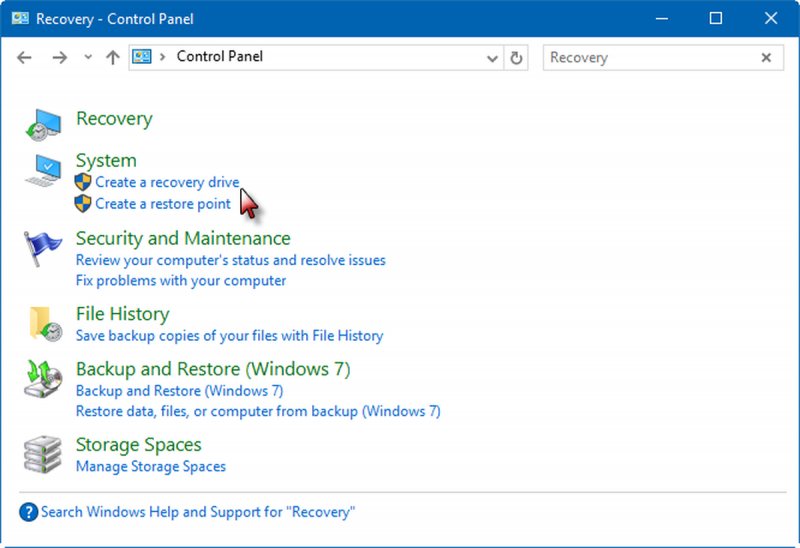Open the Storage Spaces heading
800x548 pixels.
pyautogui.click(x=139, y=444)
